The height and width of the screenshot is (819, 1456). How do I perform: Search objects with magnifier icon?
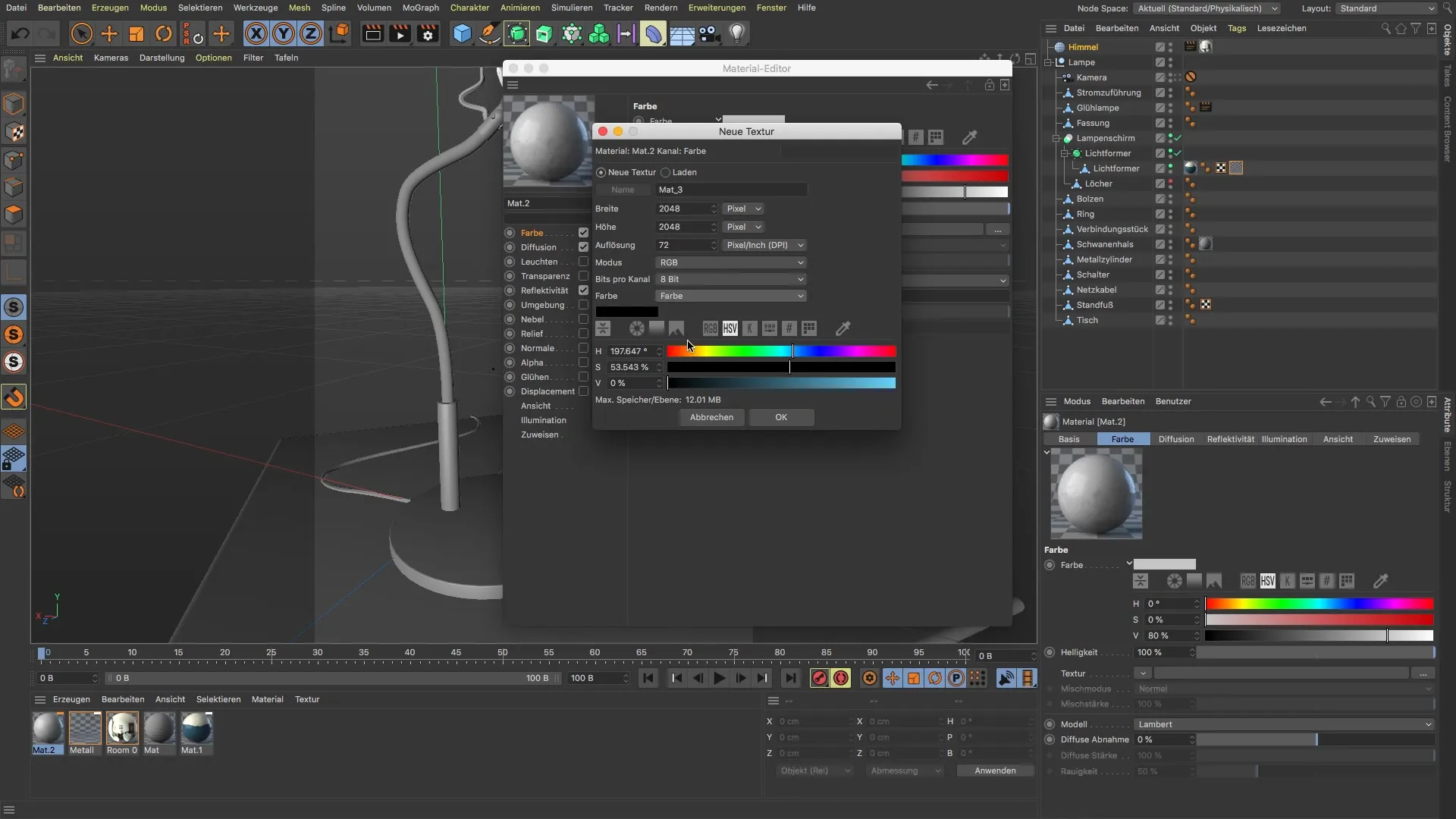tap(1385, 28)
